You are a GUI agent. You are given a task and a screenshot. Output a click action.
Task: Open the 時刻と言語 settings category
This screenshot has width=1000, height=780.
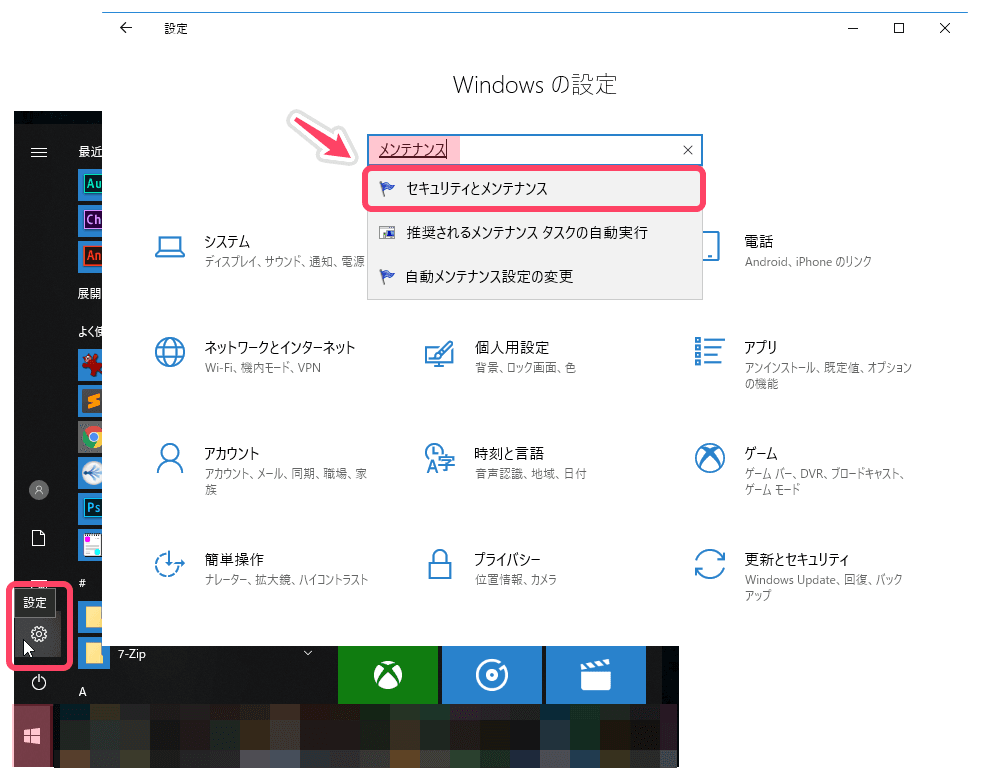[505, 462]
